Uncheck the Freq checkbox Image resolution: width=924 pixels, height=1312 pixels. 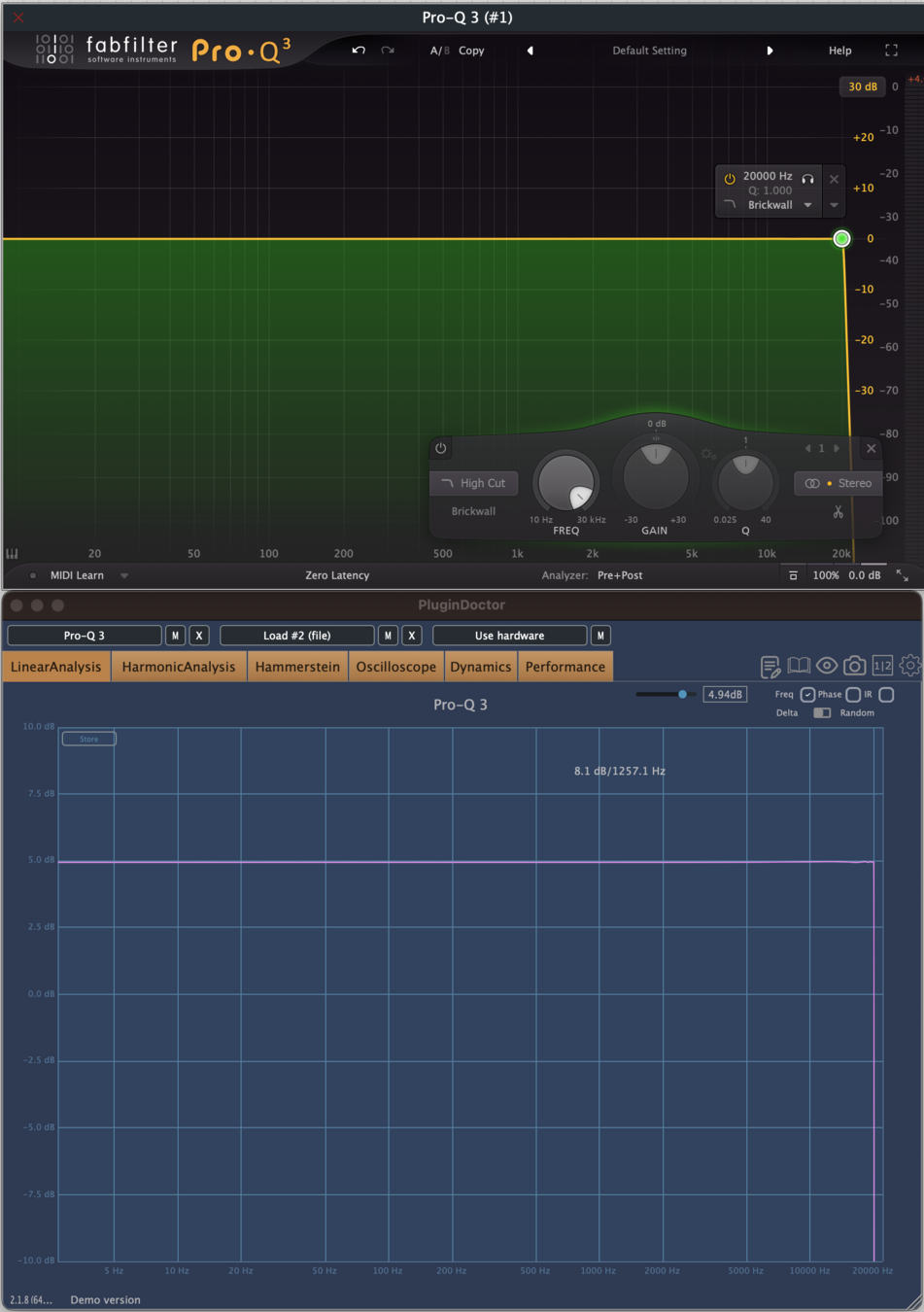(807, 695)
